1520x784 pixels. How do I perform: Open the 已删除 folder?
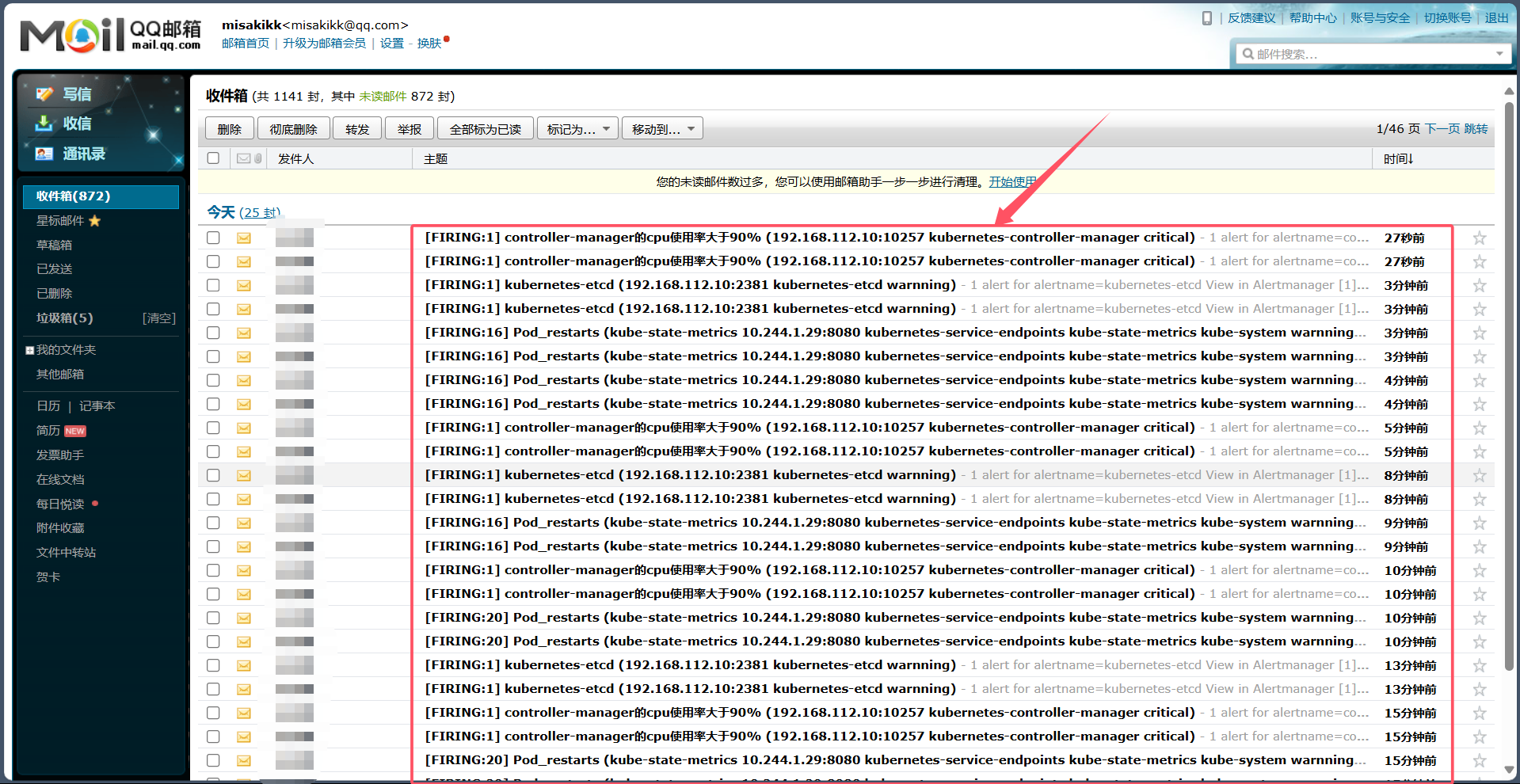pos(54,294)
